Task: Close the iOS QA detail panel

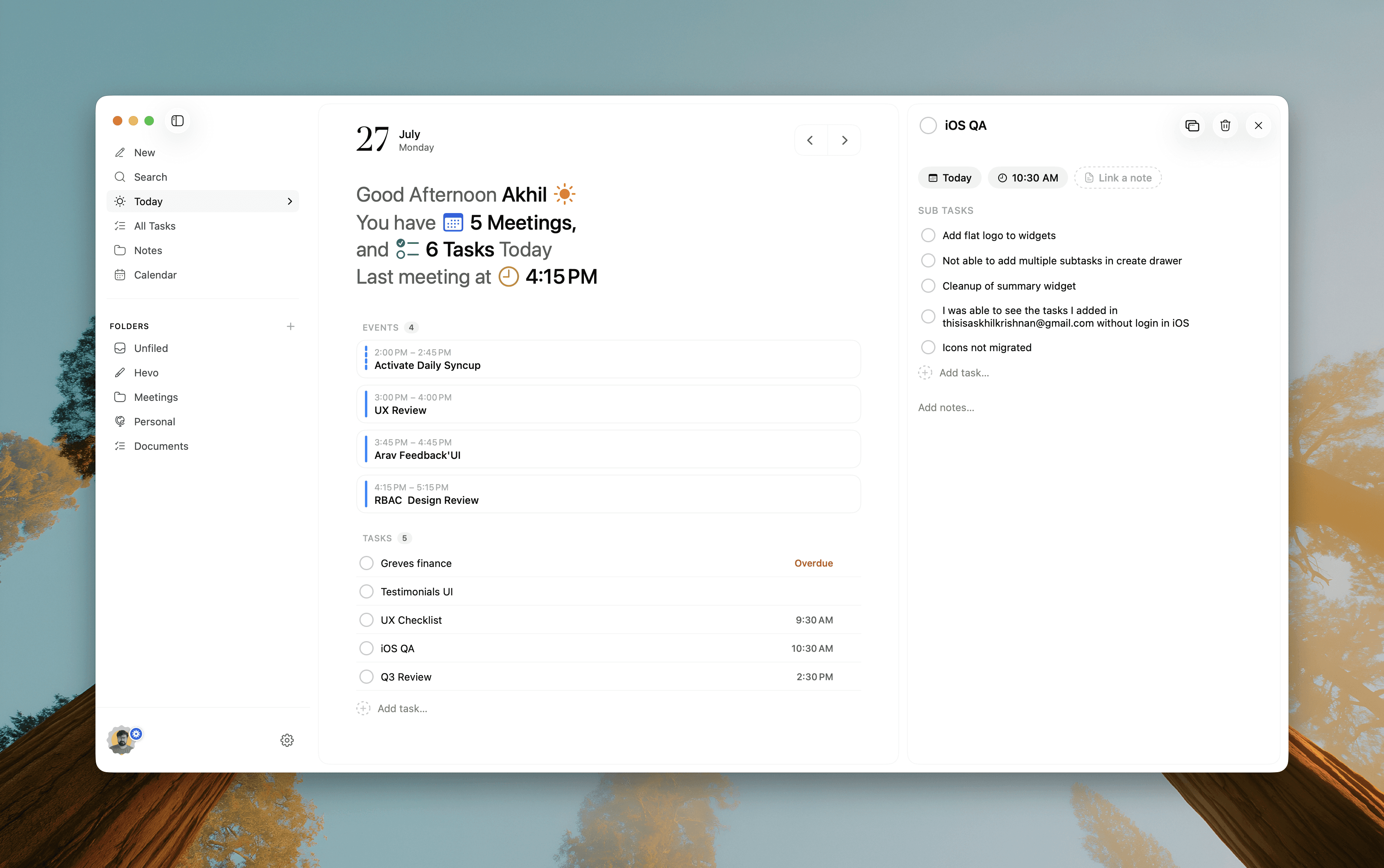Action: point(1258,125)
